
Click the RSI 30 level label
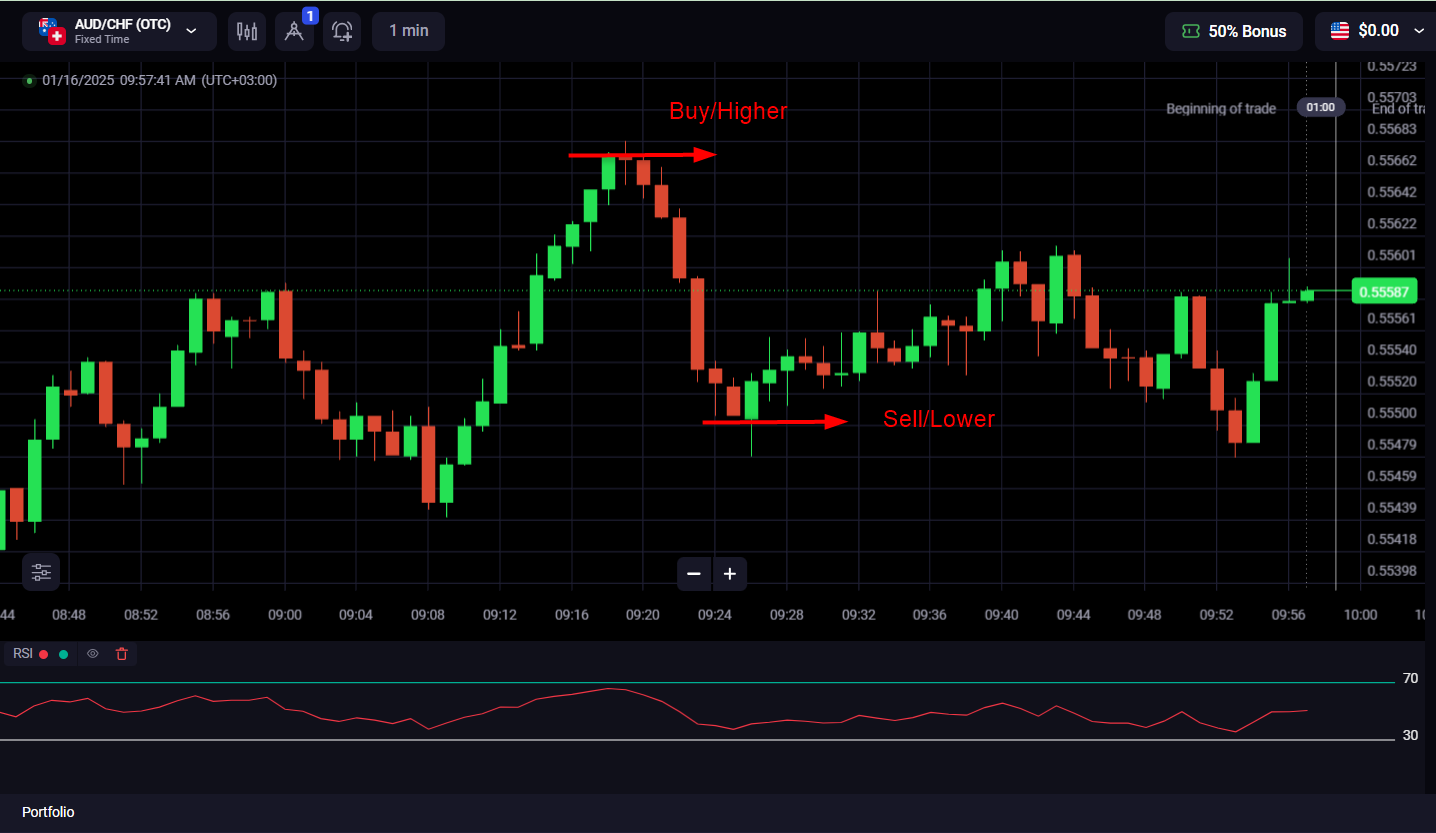point(1410,735)
